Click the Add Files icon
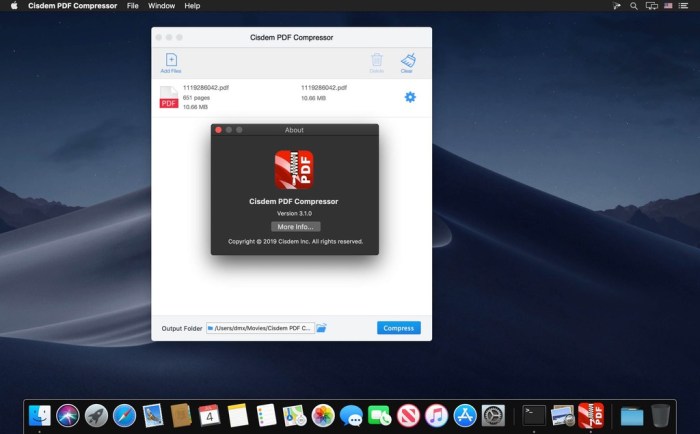Screen dimensions: 700x434 [171, 61]
